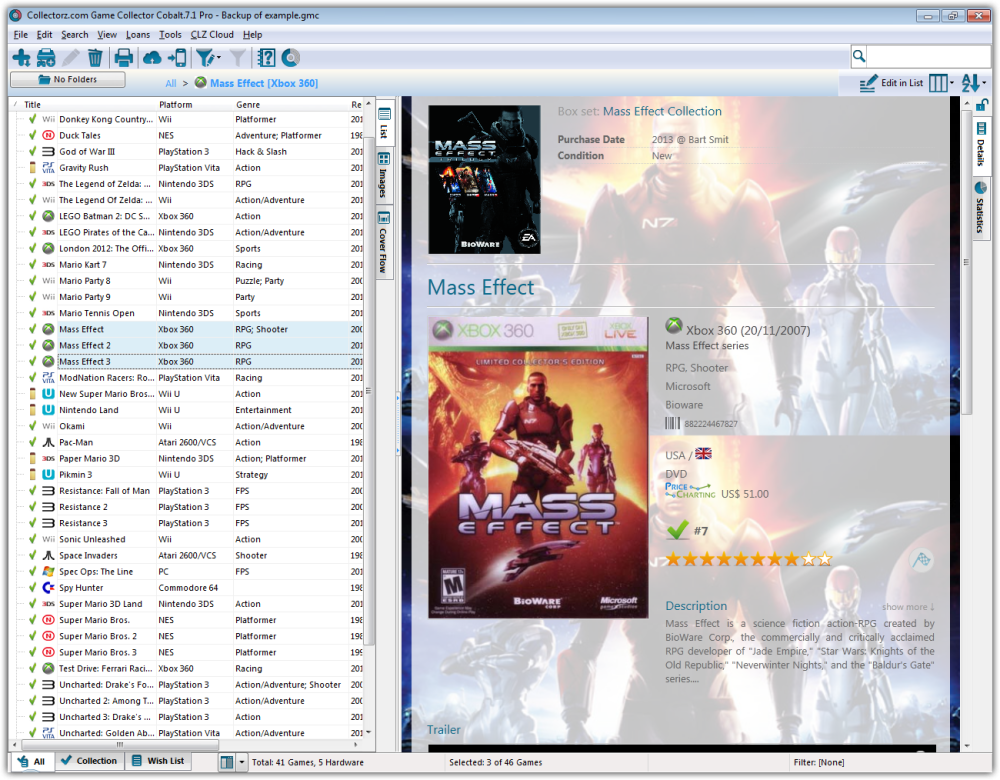
Task: Click the Title column header sort arrow
Action: tap(15, 104)
